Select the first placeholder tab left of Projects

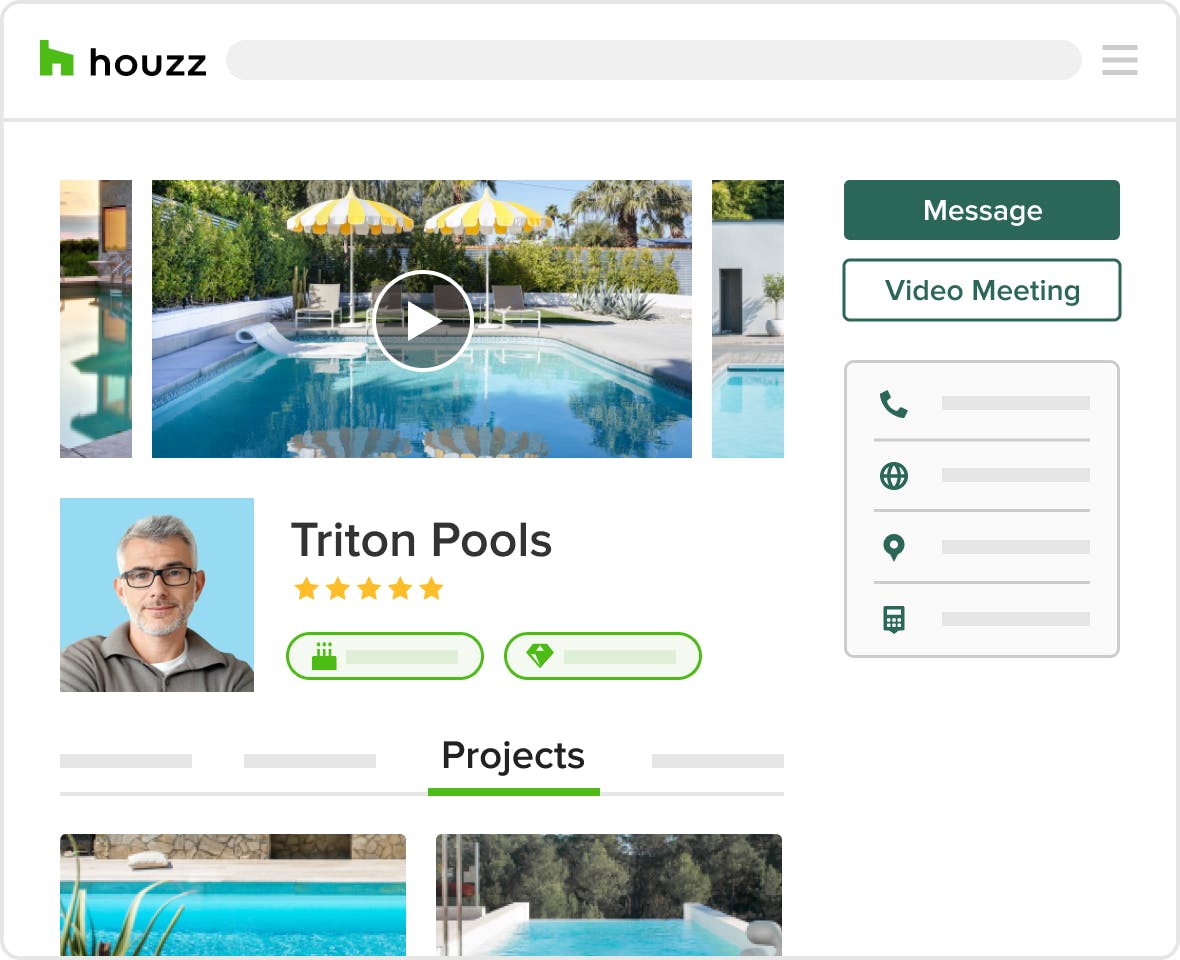[x=126, y=761]
